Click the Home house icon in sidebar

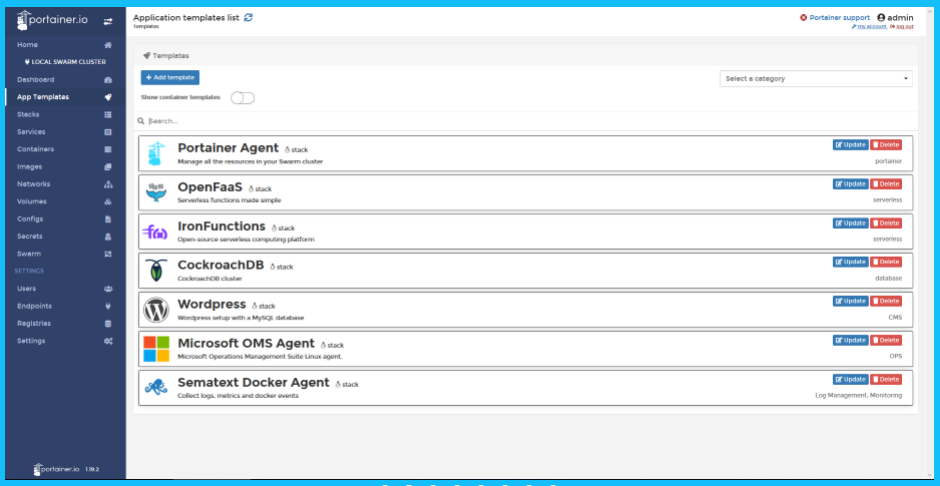[108, 45]
